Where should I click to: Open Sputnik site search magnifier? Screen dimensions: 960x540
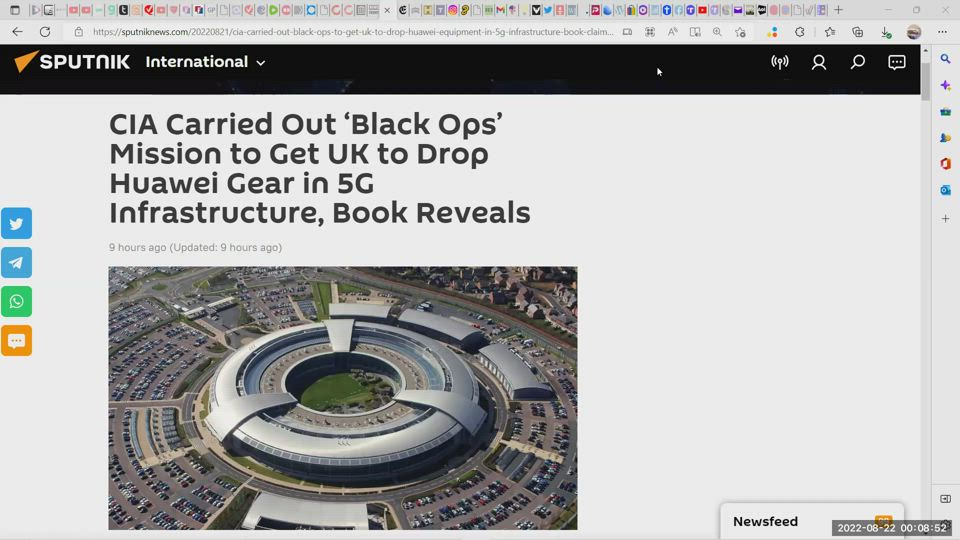pos(858,62)
